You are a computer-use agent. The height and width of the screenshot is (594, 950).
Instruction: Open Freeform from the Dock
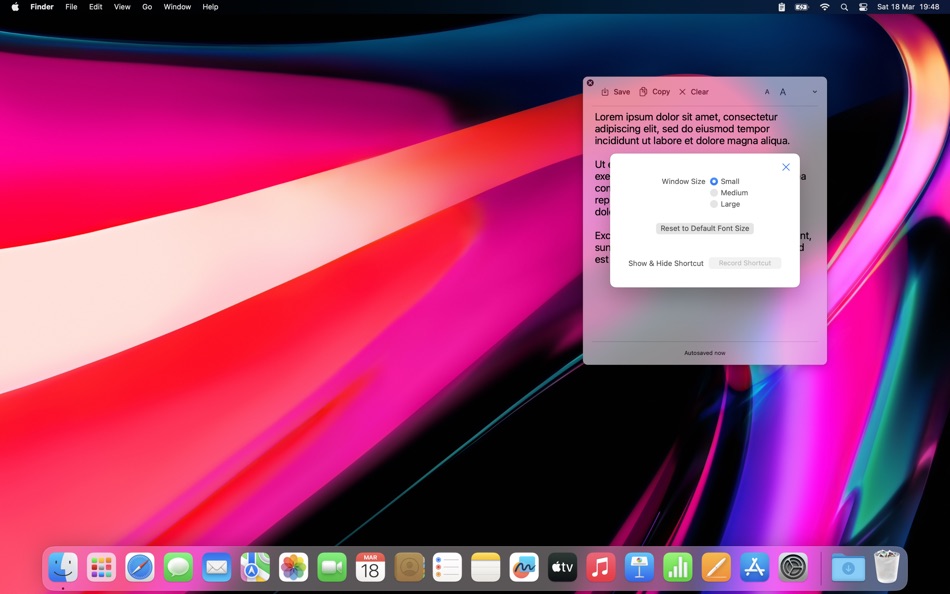pos(524,567)
